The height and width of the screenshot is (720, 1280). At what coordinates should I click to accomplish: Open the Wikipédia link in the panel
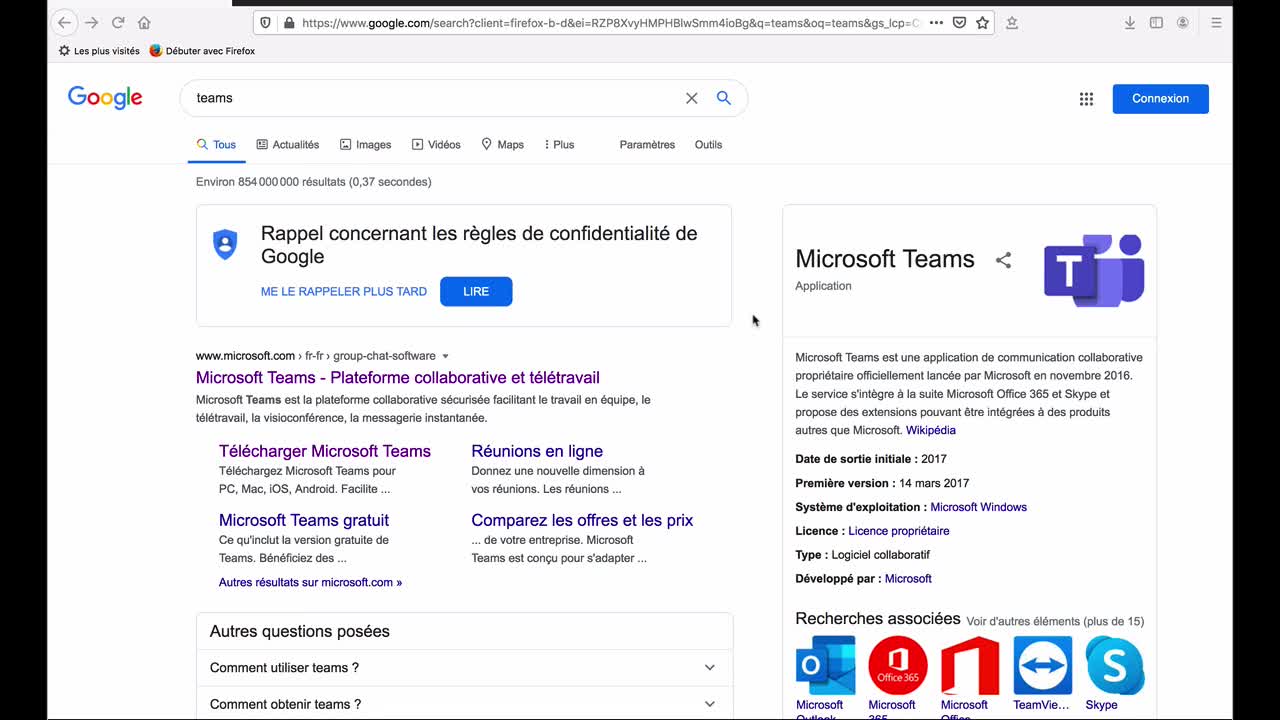point(931,430)
